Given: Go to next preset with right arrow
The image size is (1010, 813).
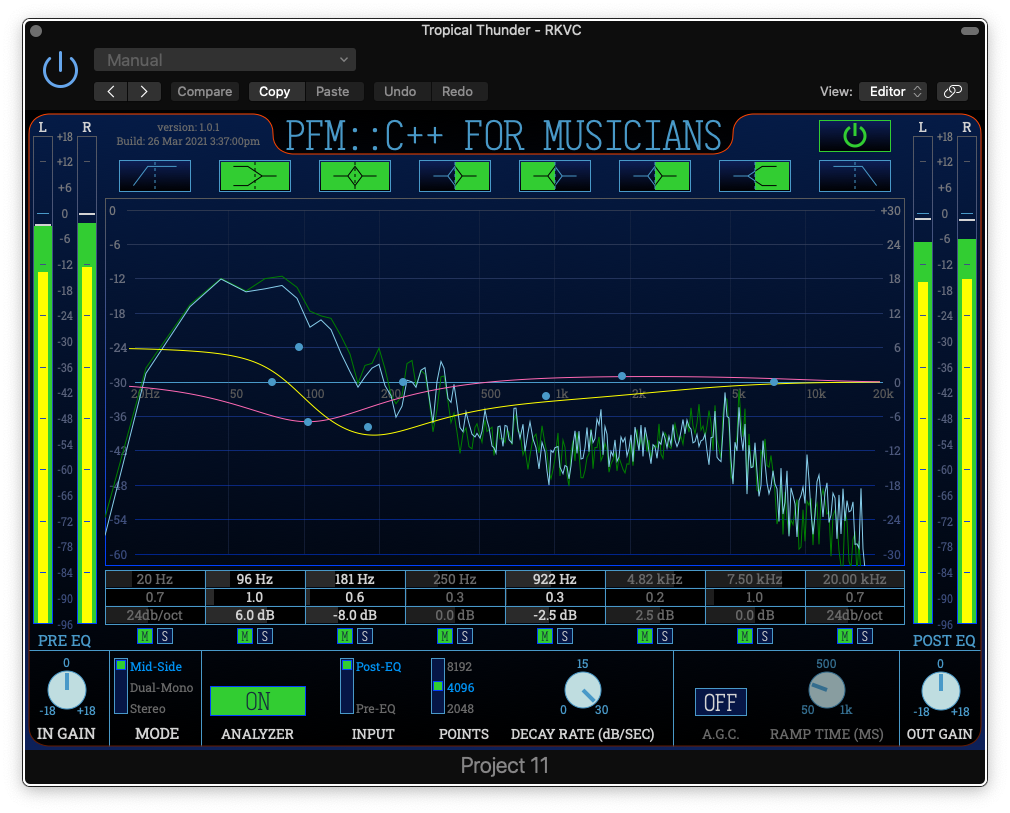Looking at the screenshot, I should (x=144, y=91).
